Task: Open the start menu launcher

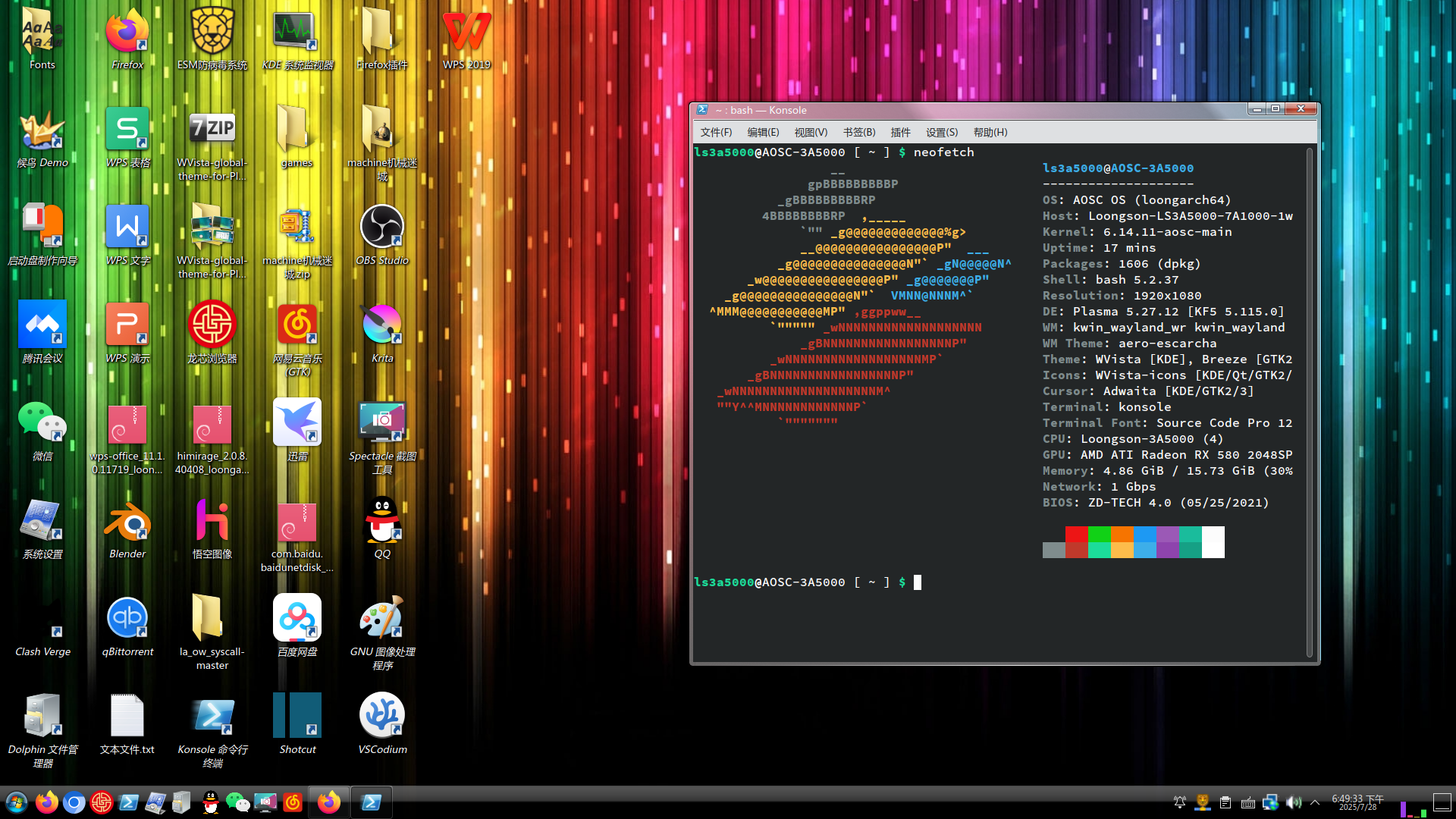Action: [17, 802]
